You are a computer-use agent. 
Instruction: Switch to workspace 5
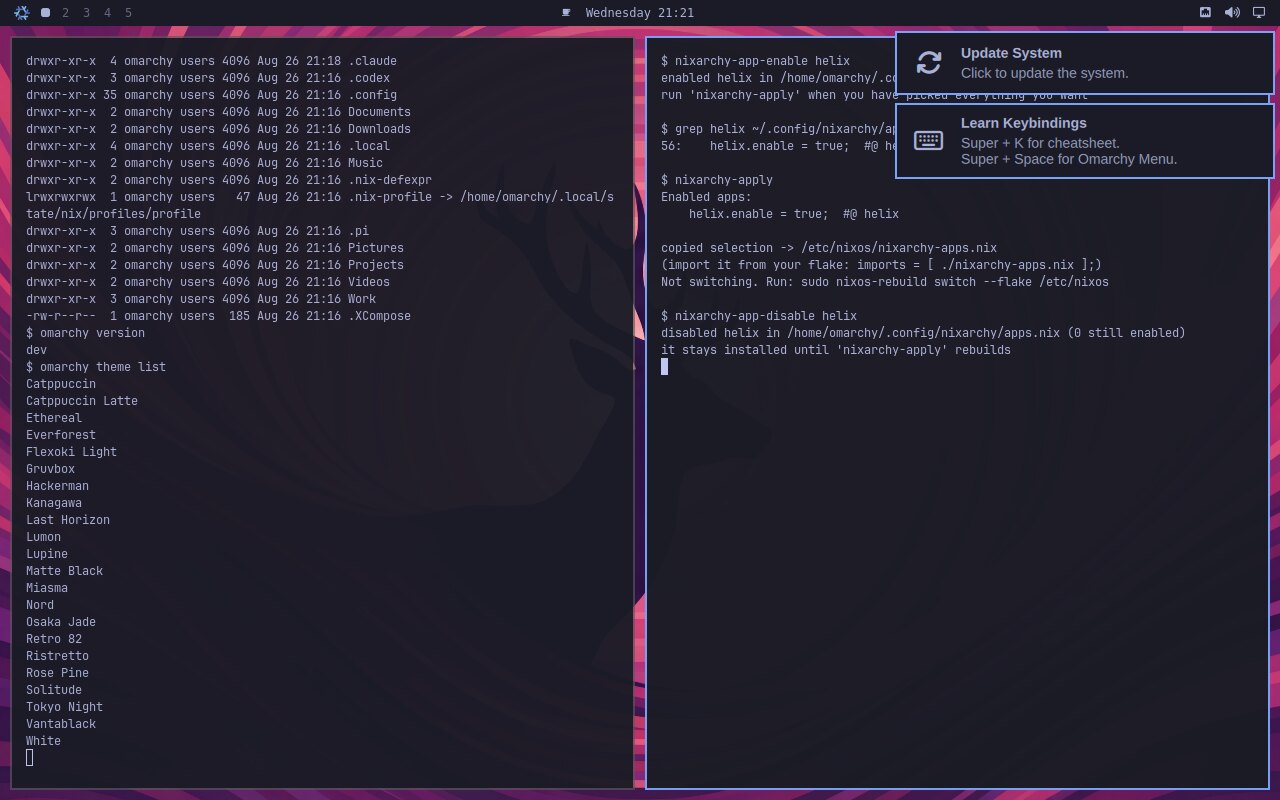[128, 13]
